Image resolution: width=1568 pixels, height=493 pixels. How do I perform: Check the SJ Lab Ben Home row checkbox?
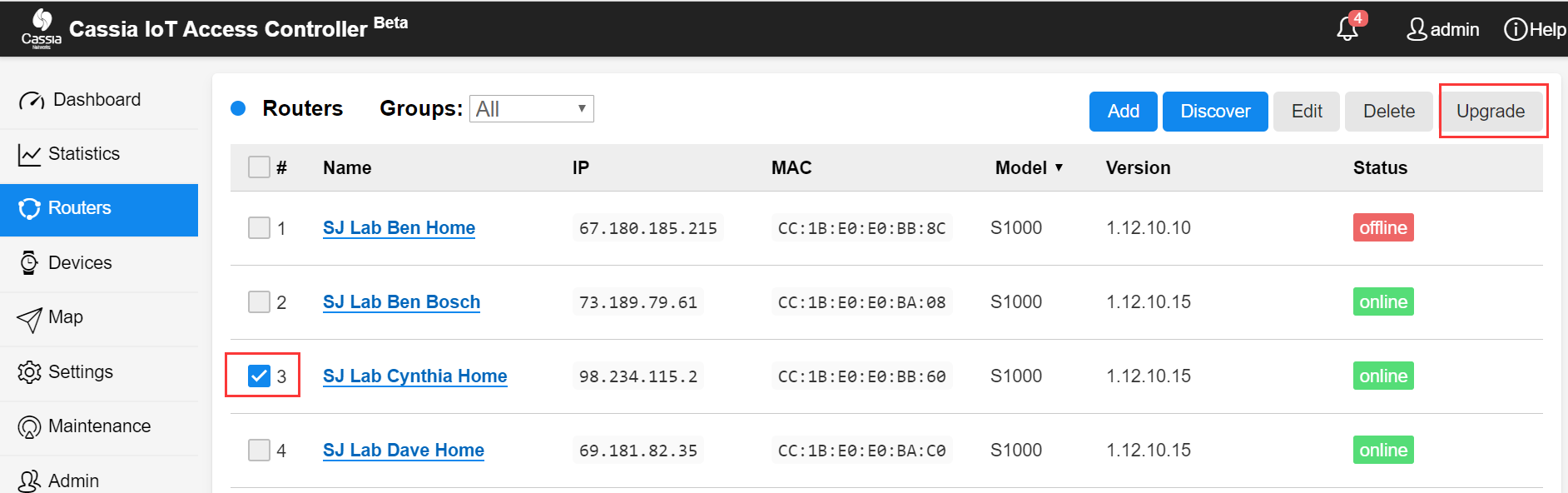[x=259, y=227]
